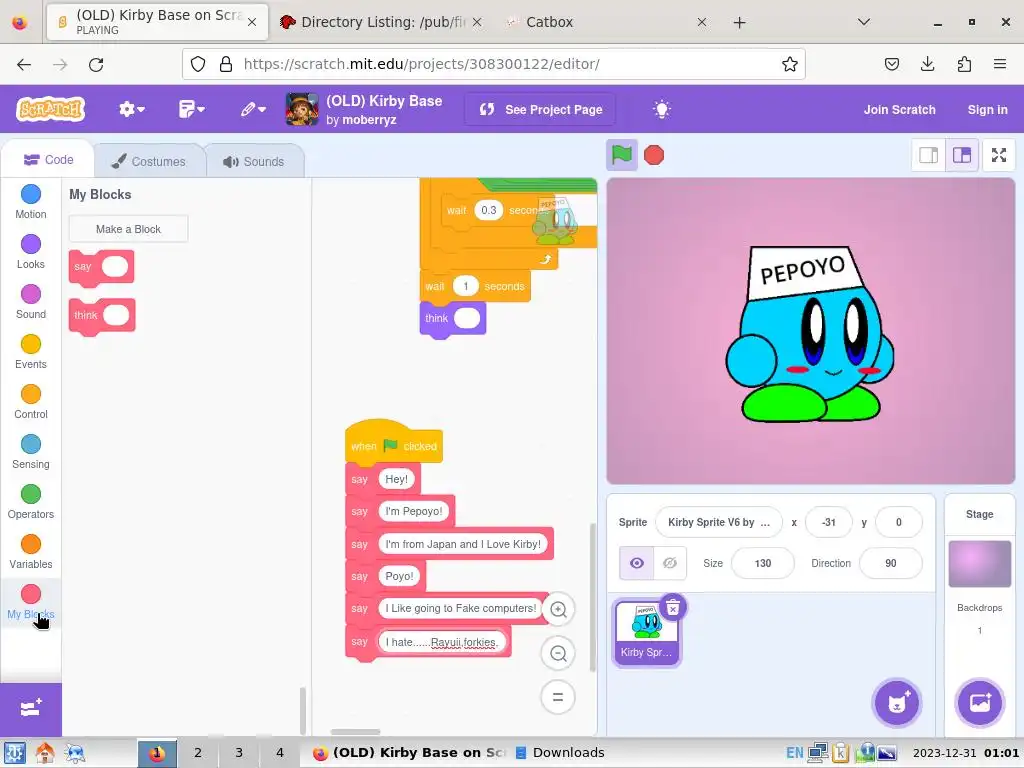Zoom out on the code workspace
Viewport: 1024px width, 768px height.
pos(558,653)
